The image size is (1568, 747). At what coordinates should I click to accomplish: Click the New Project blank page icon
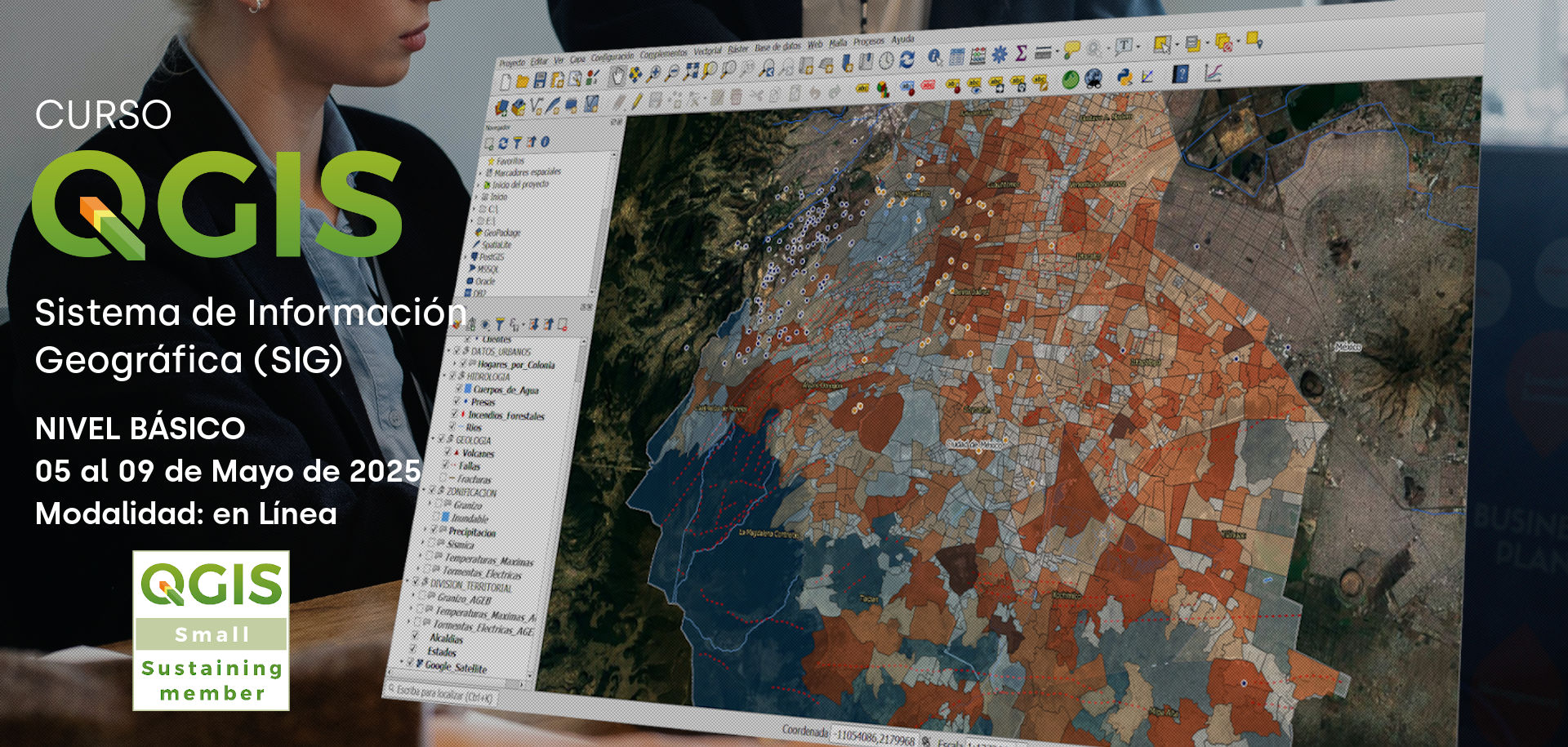point(505,82)
